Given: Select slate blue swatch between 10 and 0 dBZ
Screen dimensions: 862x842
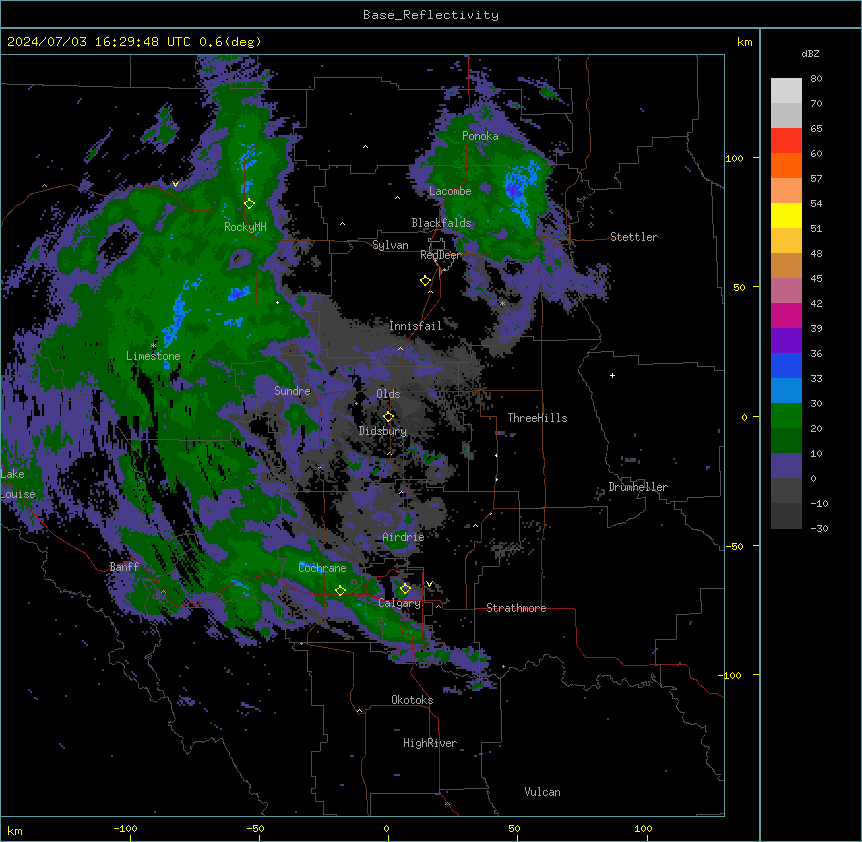Looking at the screenshot, I should click(x=786, y=466).
